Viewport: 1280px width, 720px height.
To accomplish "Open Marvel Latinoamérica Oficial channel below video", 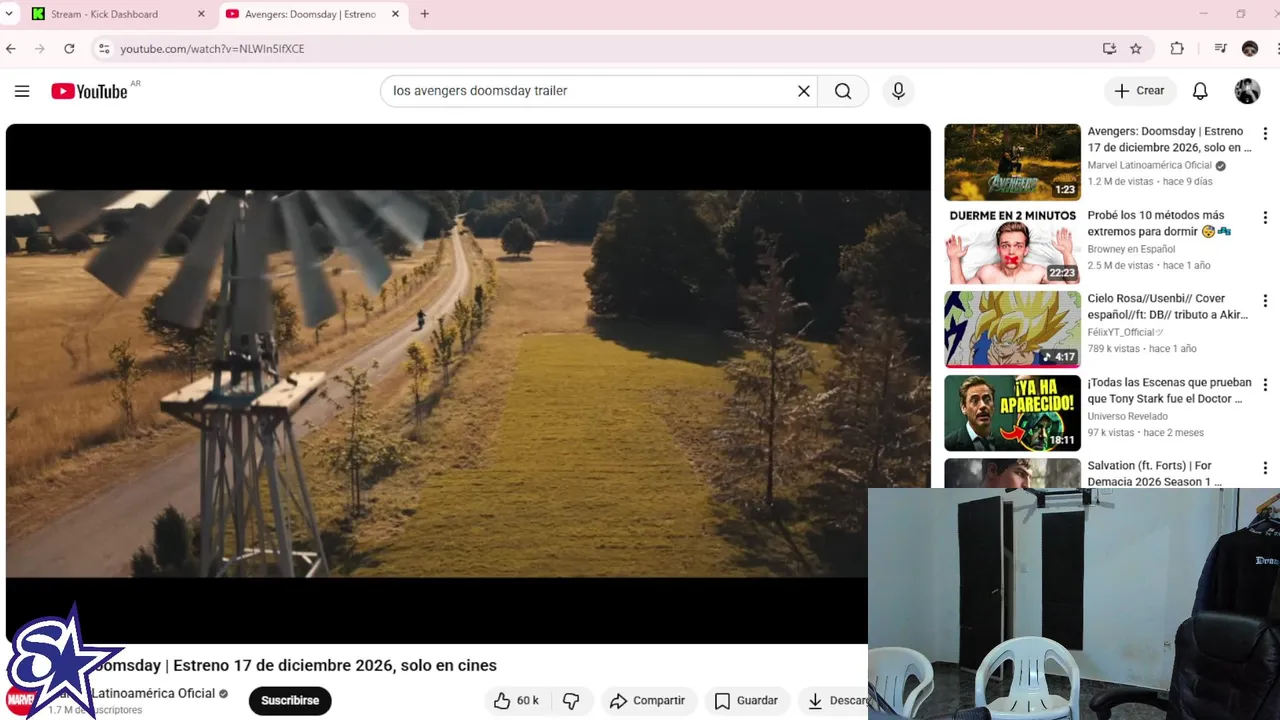I will [x=154, y=693].
